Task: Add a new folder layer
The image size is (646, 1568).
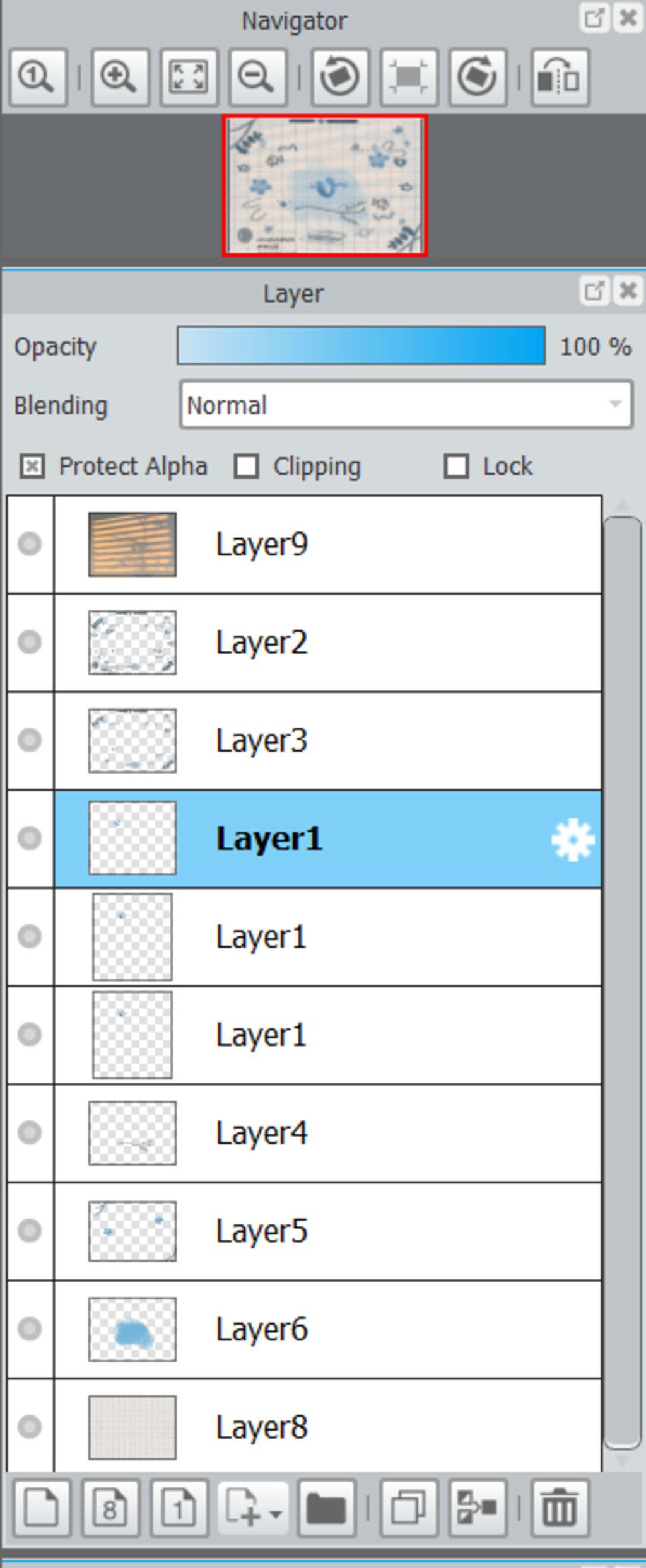Action: pyautogui.click(x=326, y=1509)
